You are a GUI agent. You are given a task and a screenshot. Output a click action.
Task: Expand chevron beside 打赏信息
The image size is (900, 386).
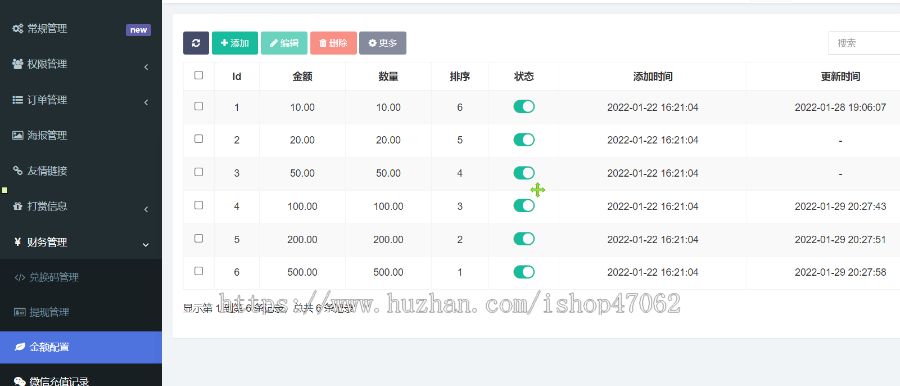click(146, 210)
